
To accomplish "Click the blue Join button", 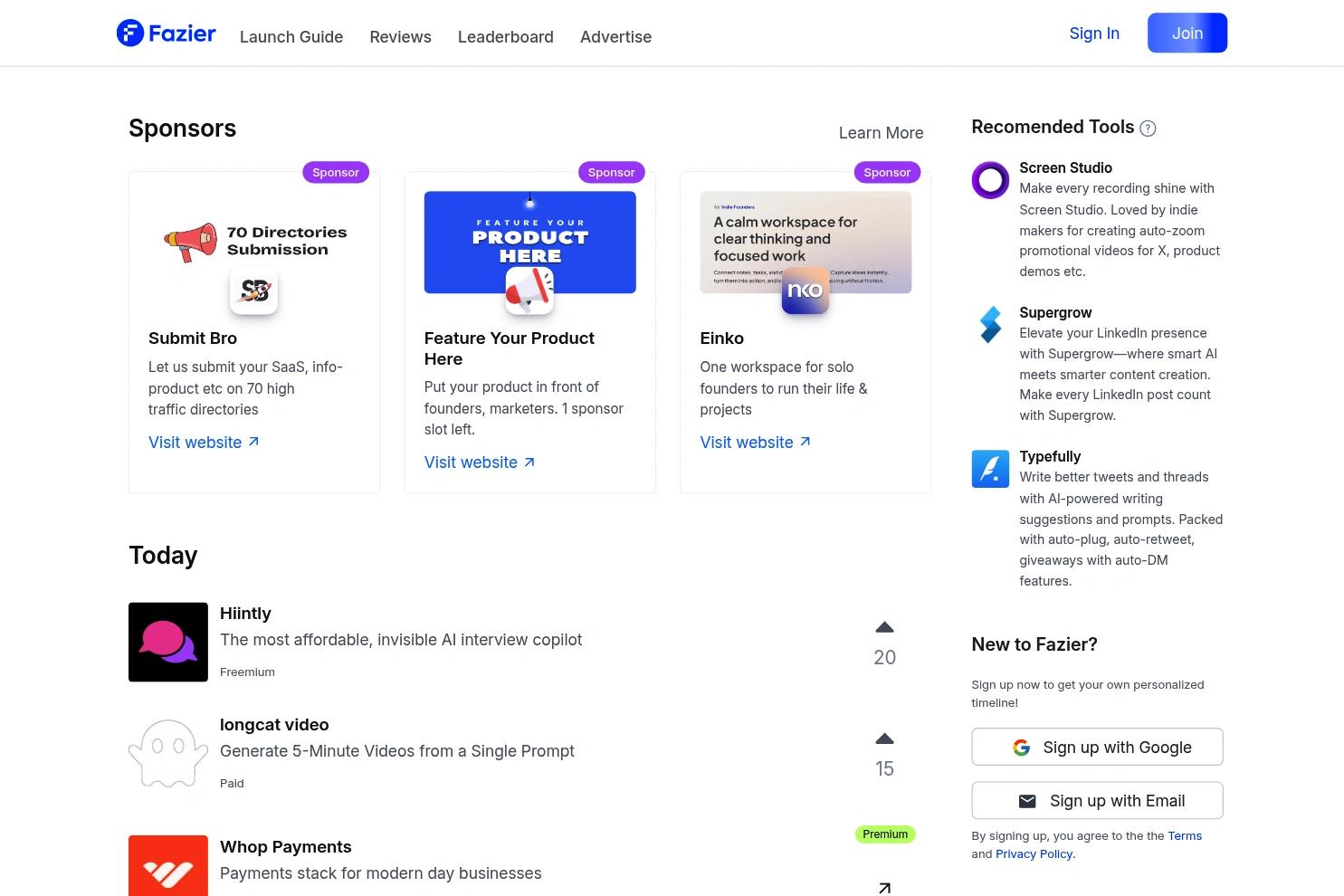I will (x=1187, y=33).
